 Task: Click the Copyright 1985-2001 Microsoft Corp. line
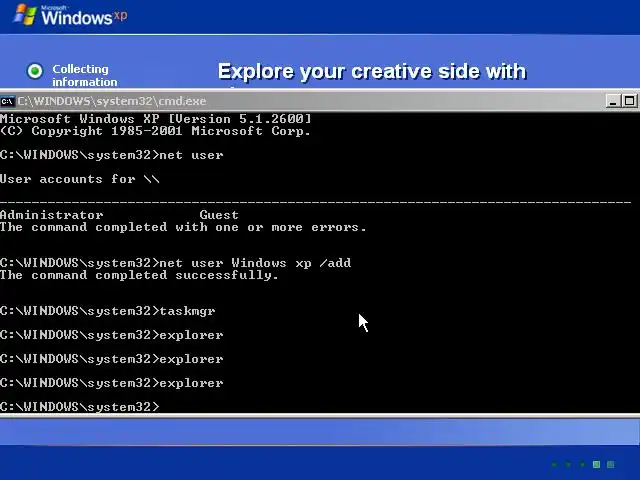tap(155, 131)
